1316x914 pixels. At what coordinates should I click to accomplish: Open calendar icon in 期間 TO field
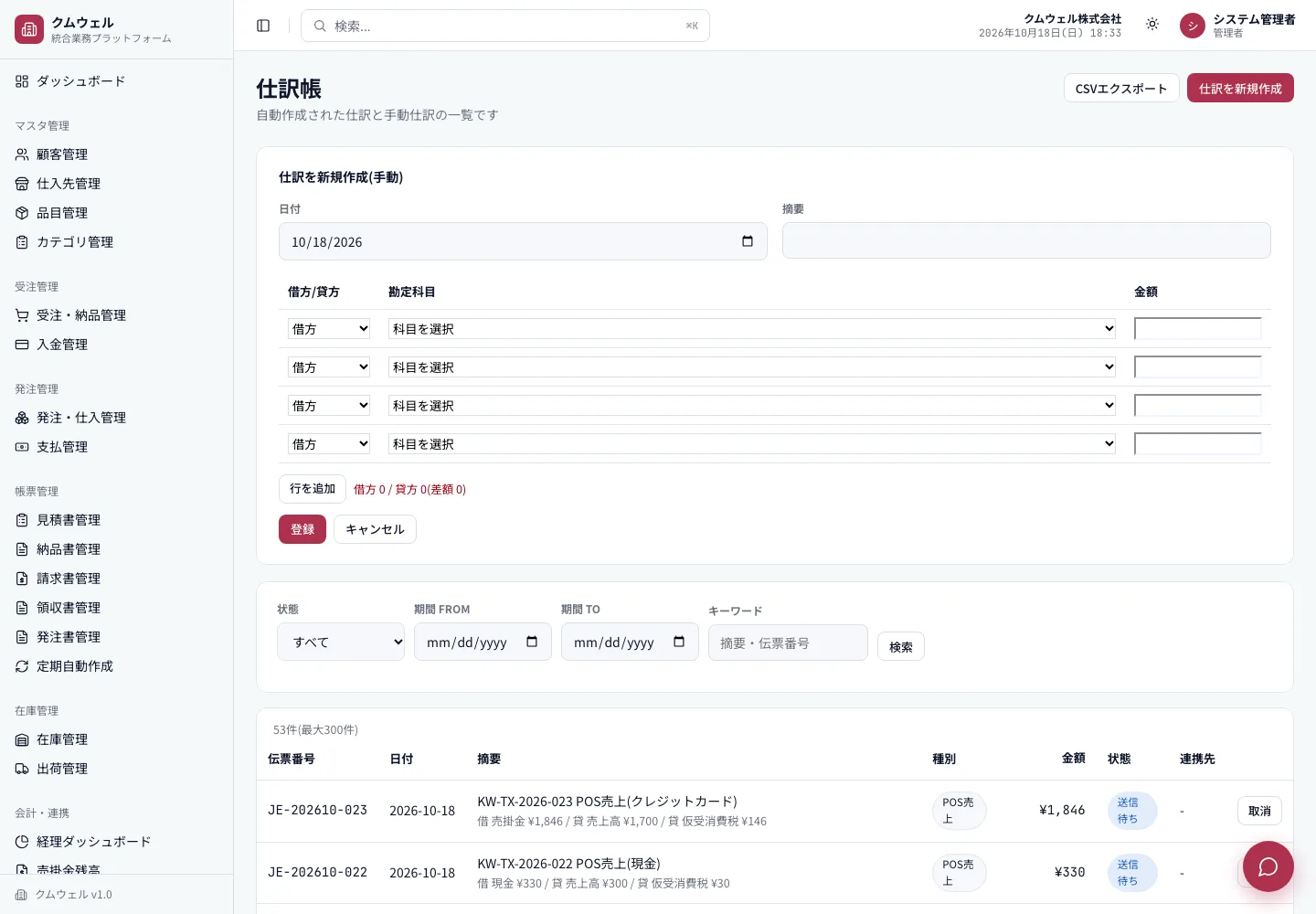coord(679,642)
